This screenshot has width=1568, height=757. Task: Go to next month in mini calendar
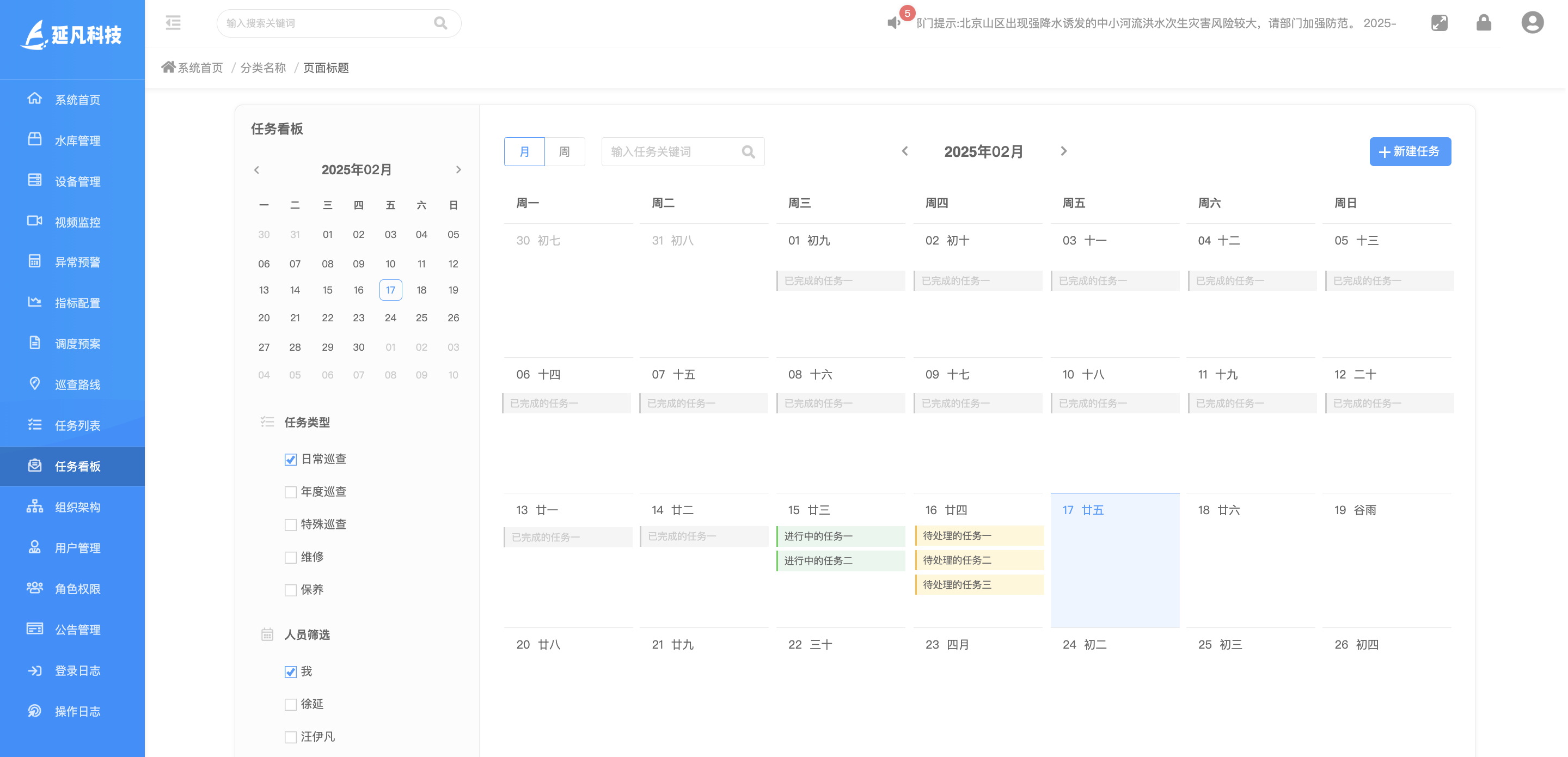coord(458,170)
